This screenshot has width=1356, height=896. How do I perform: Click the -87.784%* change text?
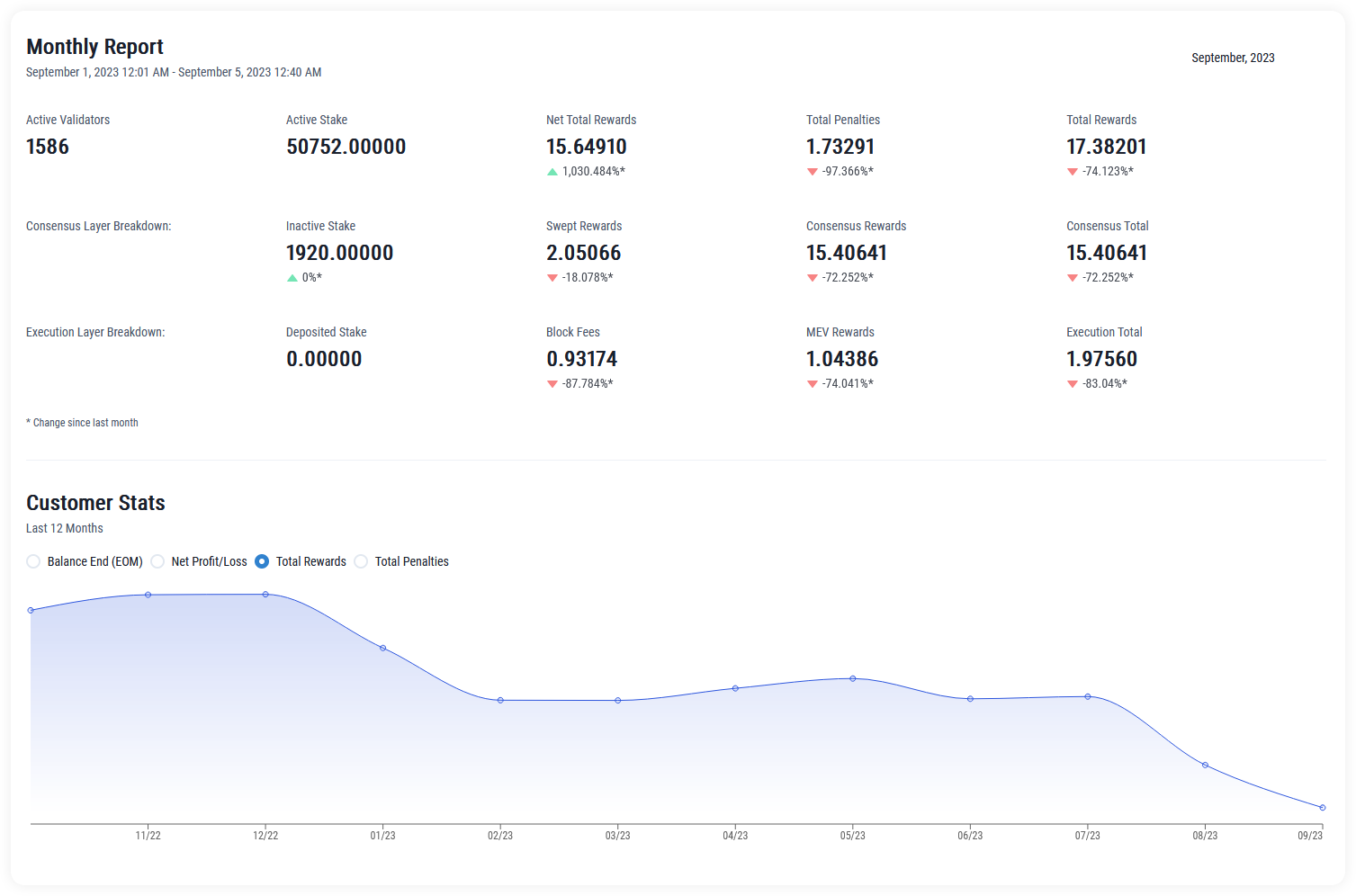coord(588,383)
